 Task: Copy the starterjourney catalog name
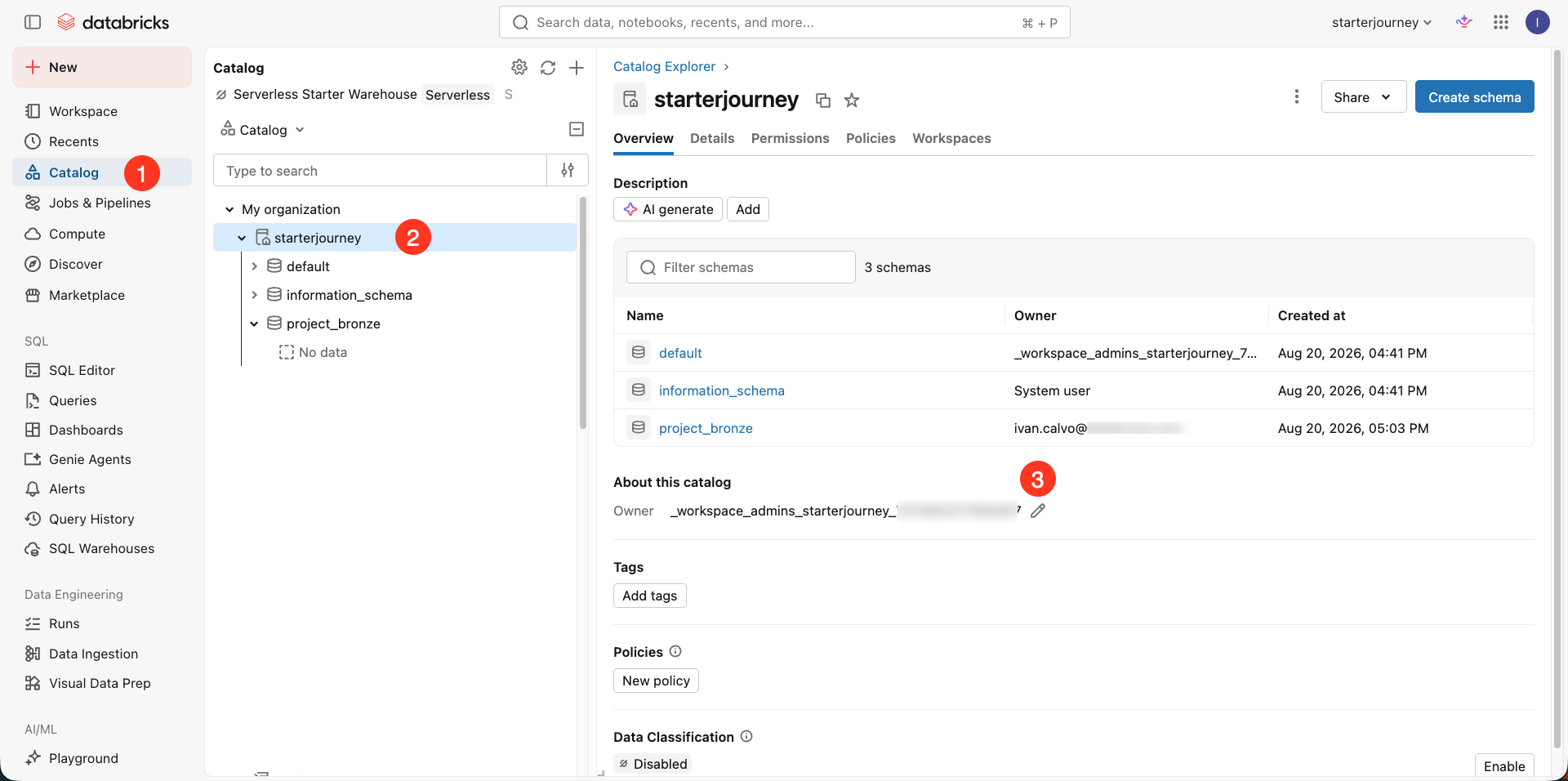(823, 100)
